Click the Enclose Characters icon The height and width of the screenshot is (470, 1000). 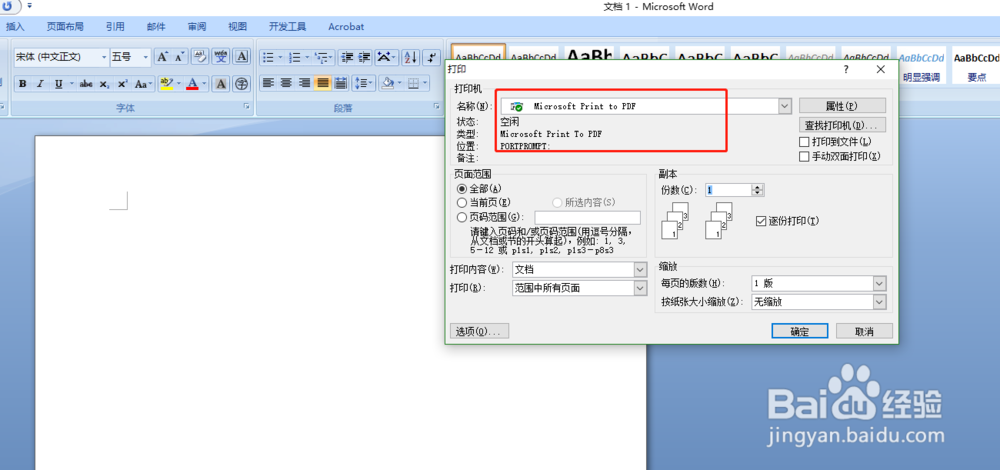[241, 84]
